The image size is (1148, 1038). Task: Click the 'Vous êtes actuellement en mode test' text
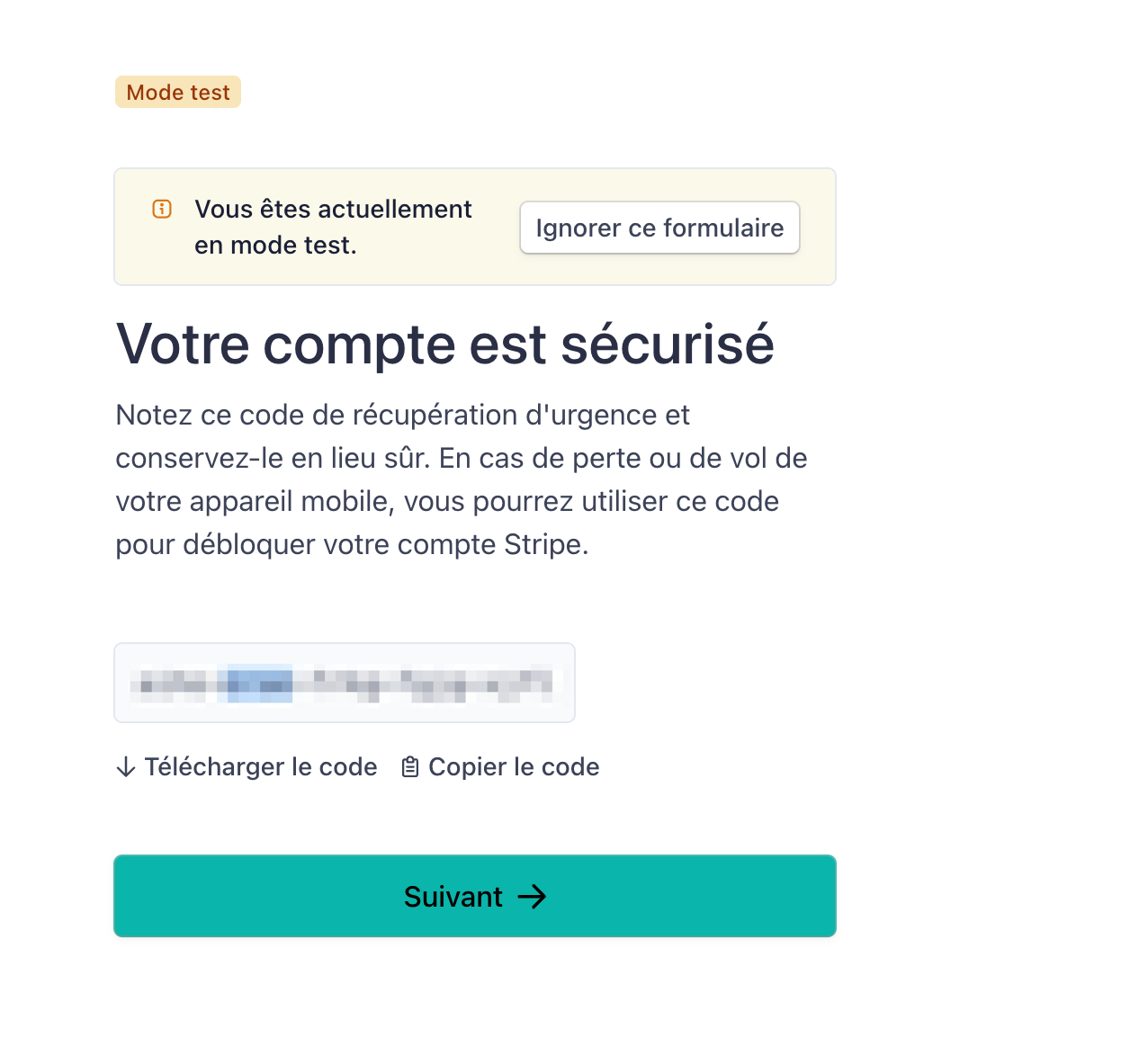click(x=334, y=227)
